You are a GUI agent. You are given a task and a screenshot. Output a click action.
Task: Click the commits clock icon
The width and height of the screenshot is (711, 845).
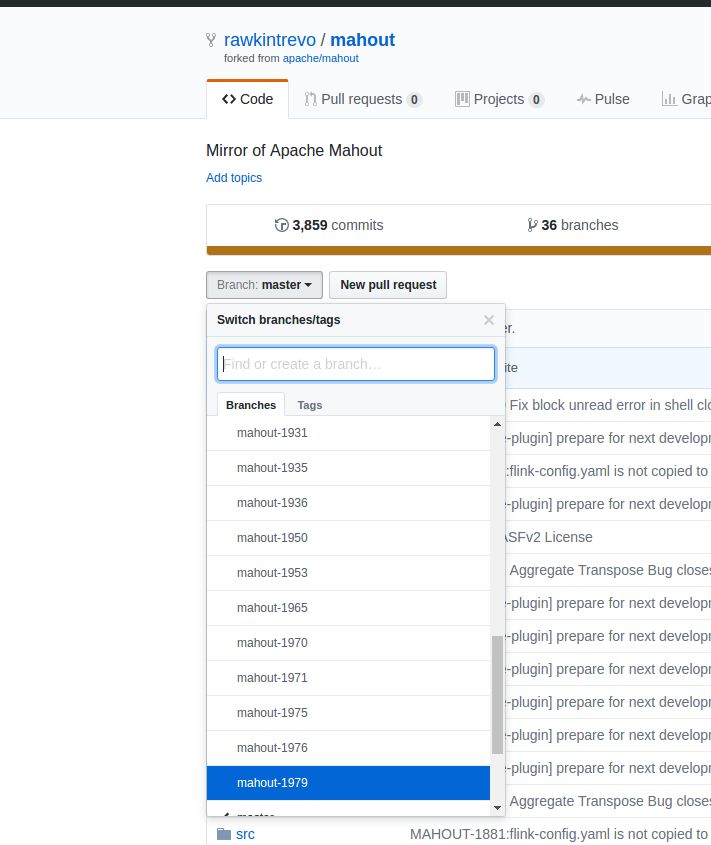click(x=281, y=225)
